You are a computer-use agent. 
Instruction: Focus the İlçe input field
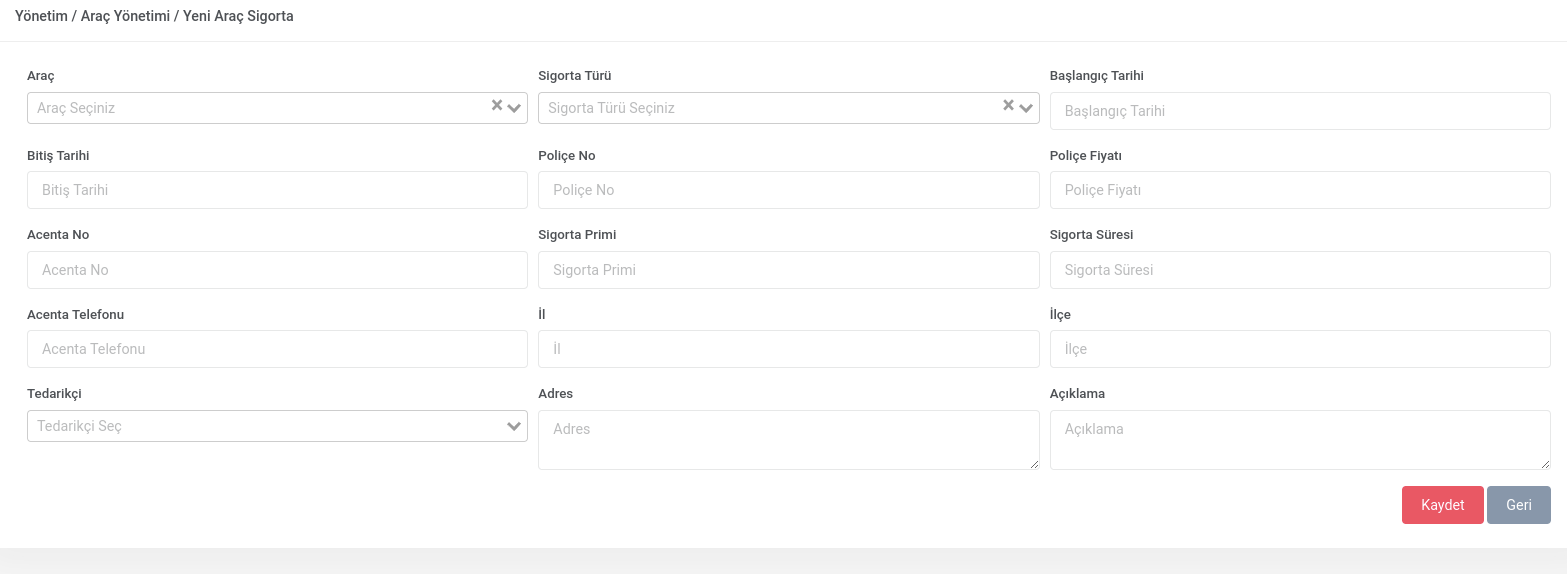coord(1300,349)
